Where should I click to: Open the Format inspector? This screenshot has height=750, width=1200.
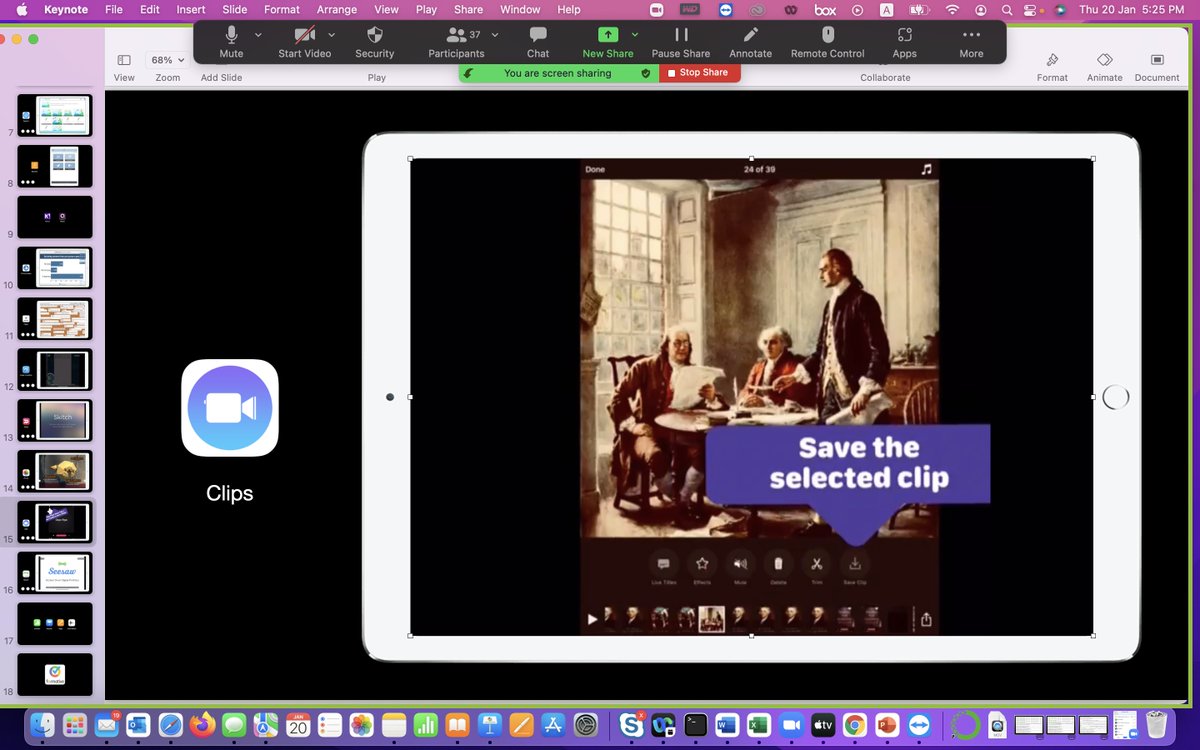[x=1052, y=66]
